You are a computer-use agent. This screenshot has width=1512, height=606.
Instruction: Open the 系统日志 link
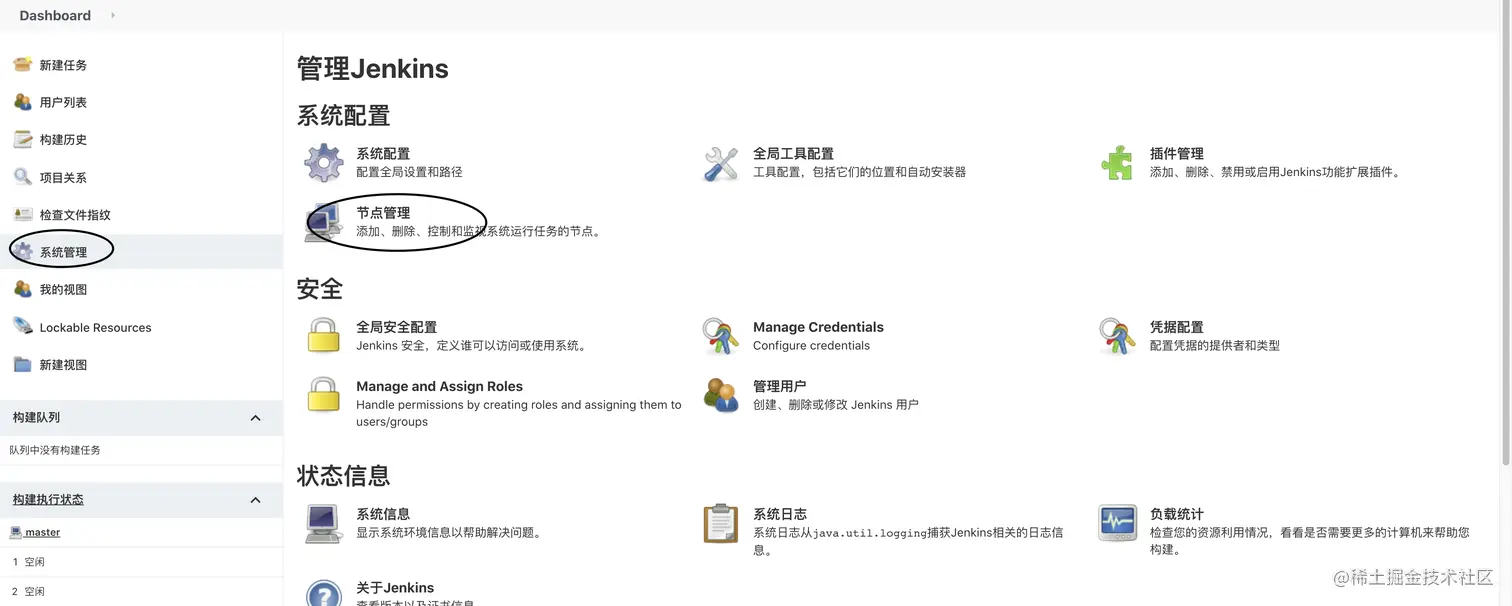coord(779,514)
